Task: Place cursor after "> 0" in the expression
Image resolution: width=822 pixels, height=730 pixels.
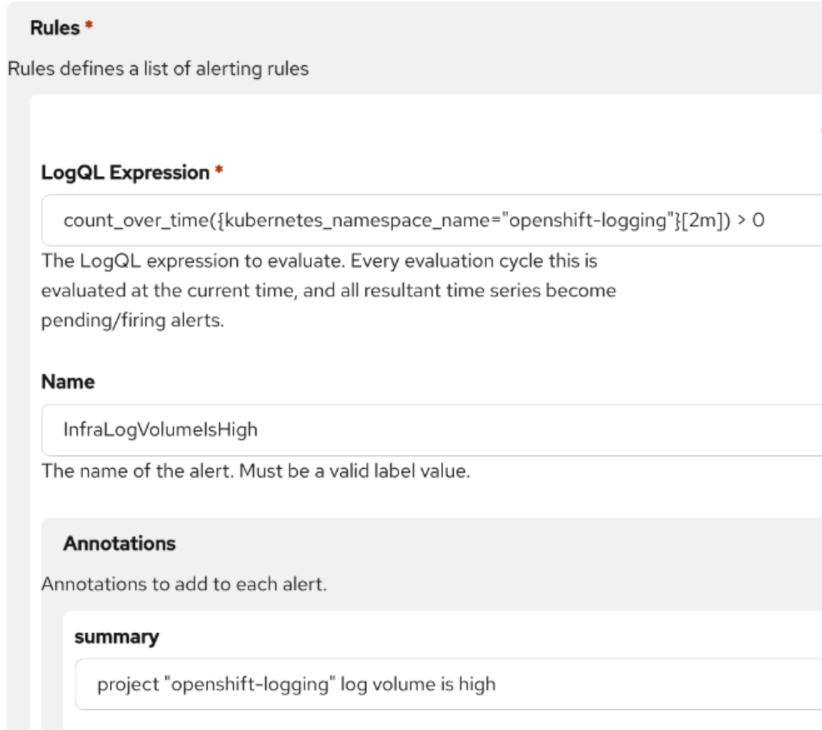Action: (766, 220)
